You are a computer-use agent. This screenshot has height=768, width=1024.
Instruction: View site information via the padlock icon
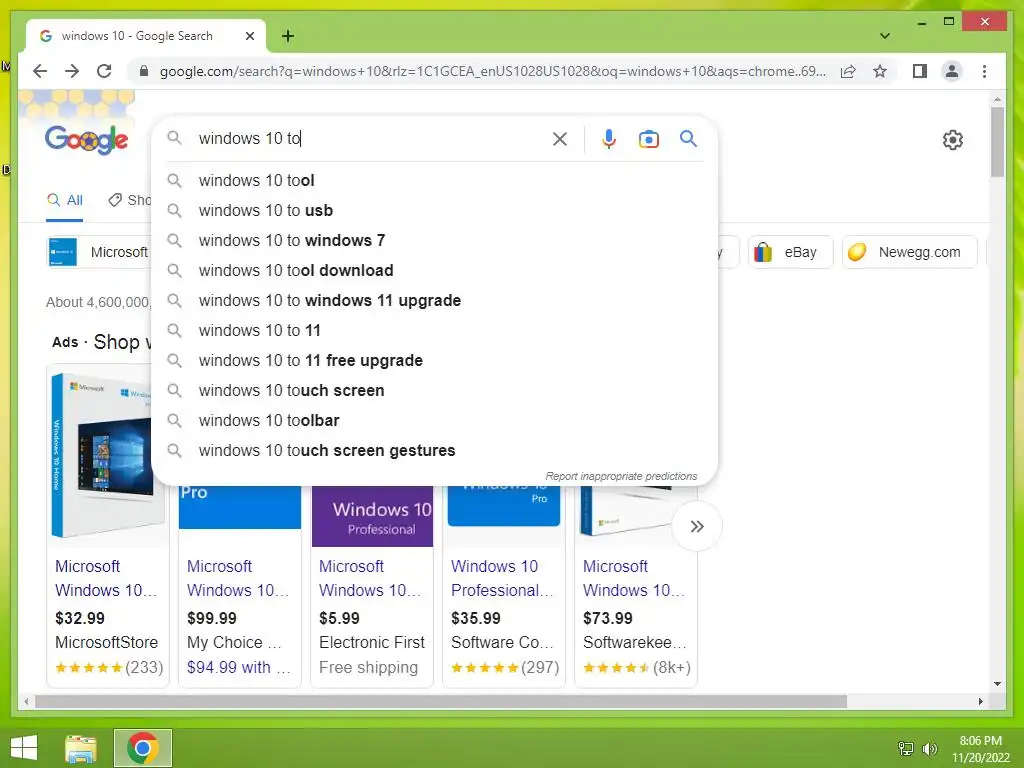coord(144,71)
